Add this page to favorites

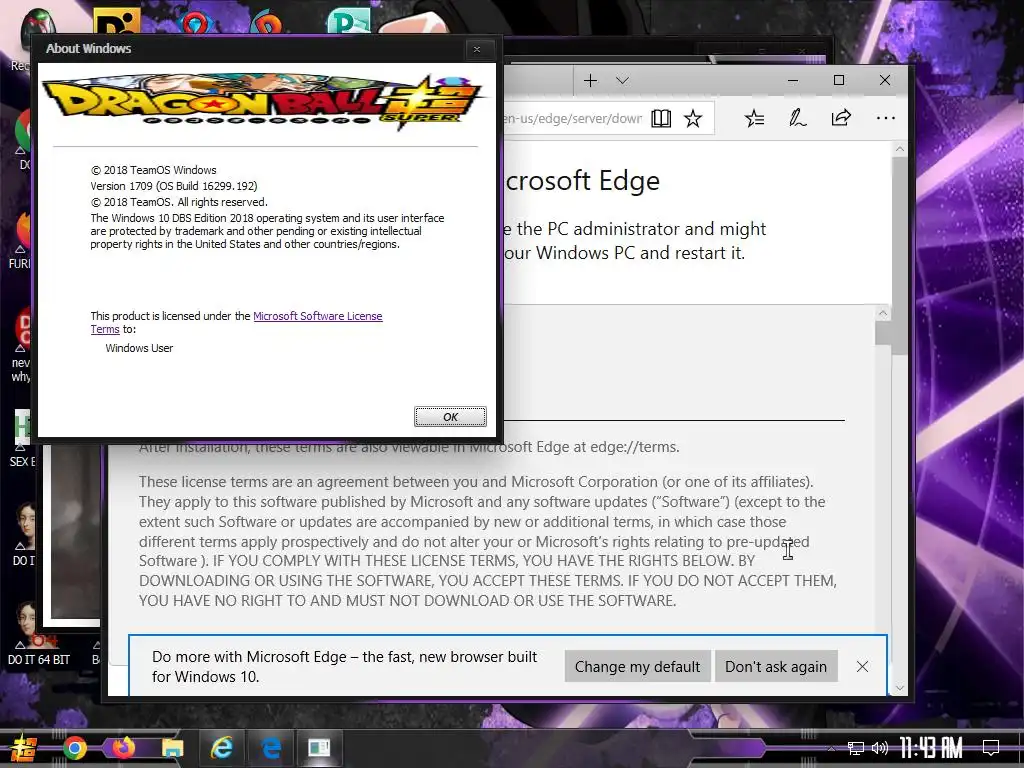point(693,118)
